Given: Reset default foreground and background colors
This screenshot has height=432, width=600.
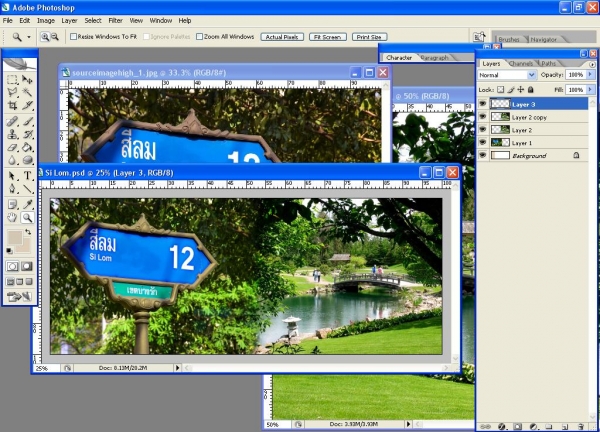Looking at the screenshot, I should point(10,251).
